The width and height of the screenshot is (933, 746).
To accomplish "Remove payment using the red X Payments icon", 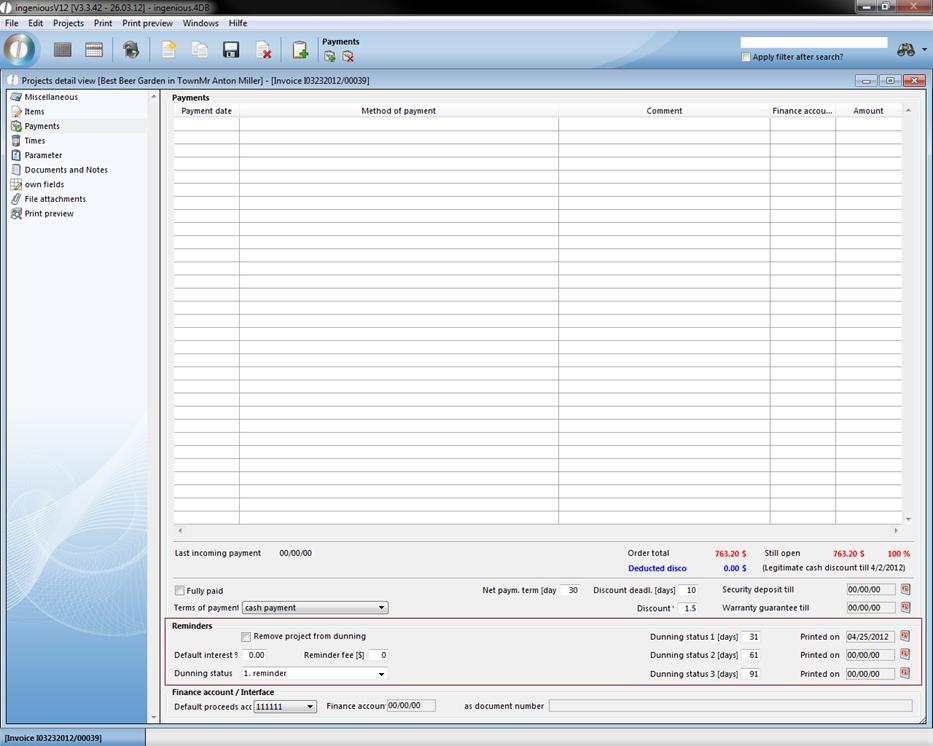I will click(x=347, y=57).
